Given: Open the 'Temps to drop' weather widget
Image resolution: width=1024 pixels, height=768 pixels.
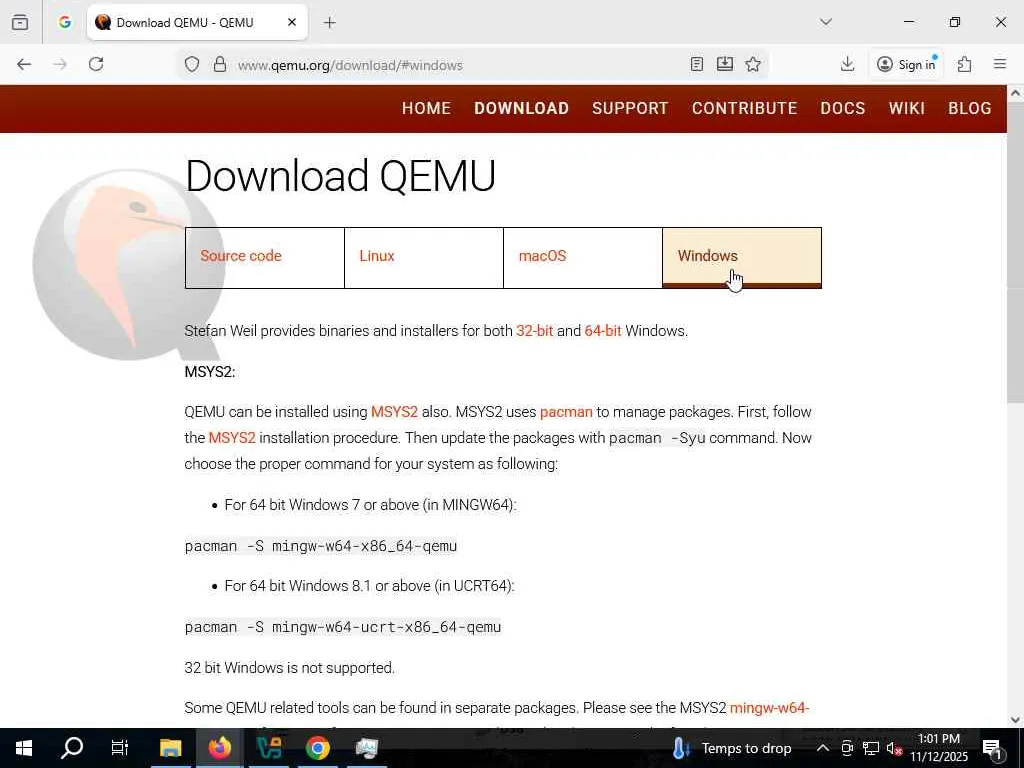Looking at the screenshot, I should 731,748.
